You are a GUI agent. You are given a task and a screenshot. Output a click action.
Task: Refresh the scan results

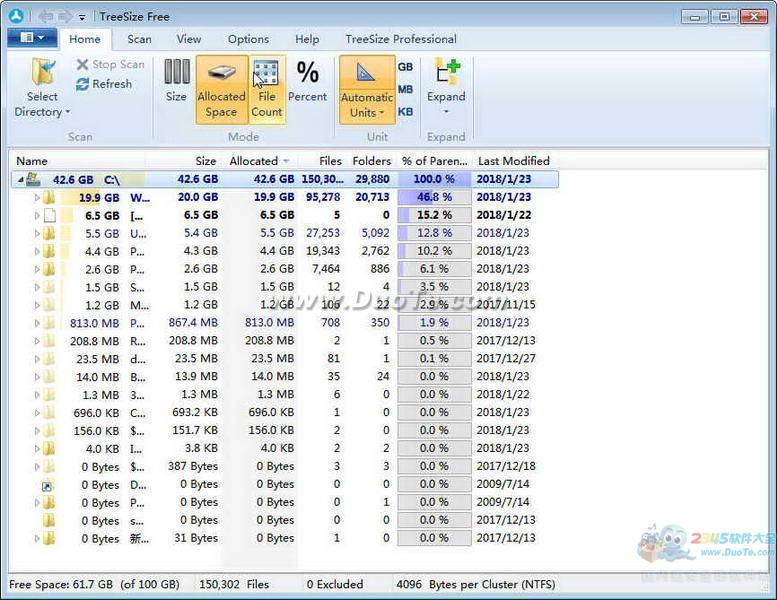[104, 84]
